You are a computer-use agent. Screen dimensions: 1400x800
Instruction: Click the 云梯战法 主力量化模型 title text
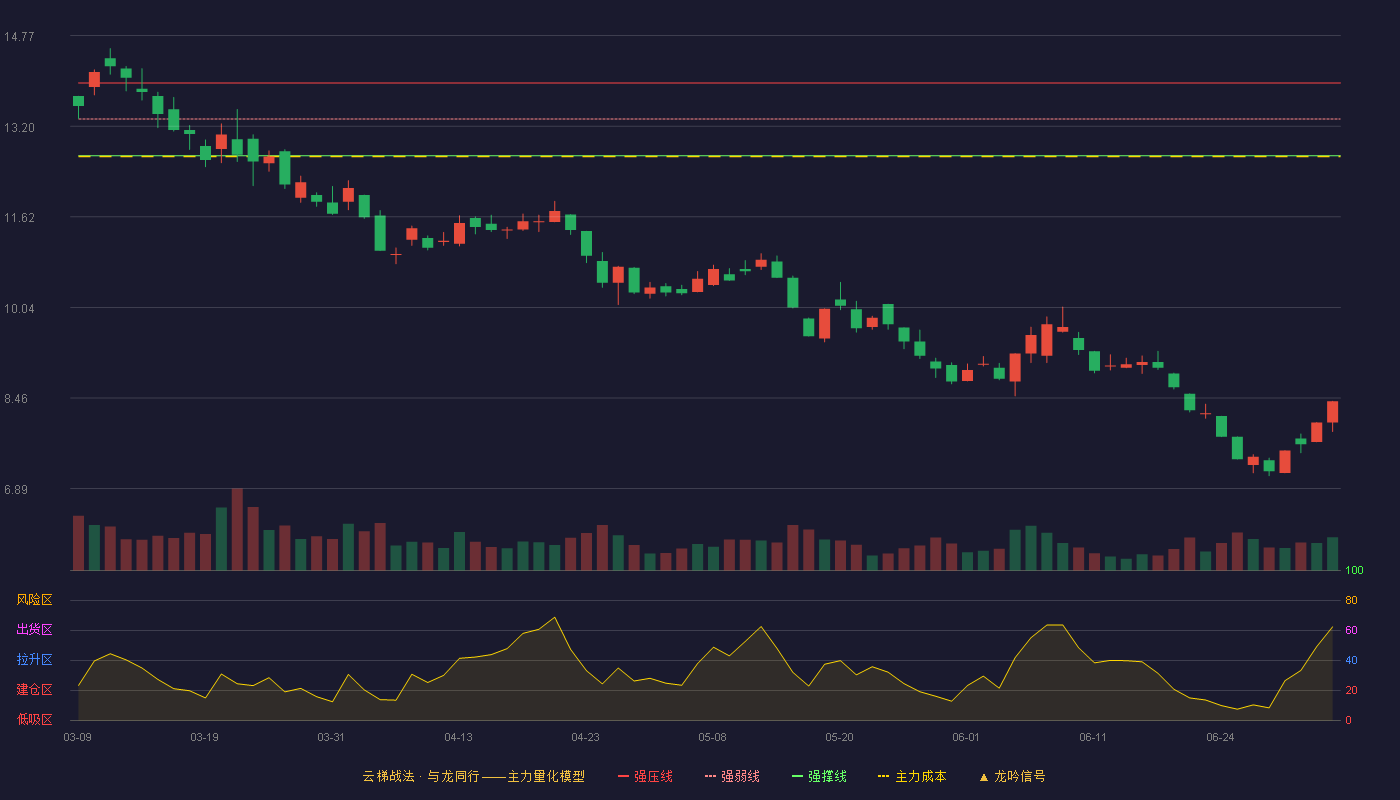tap(474, 776)
